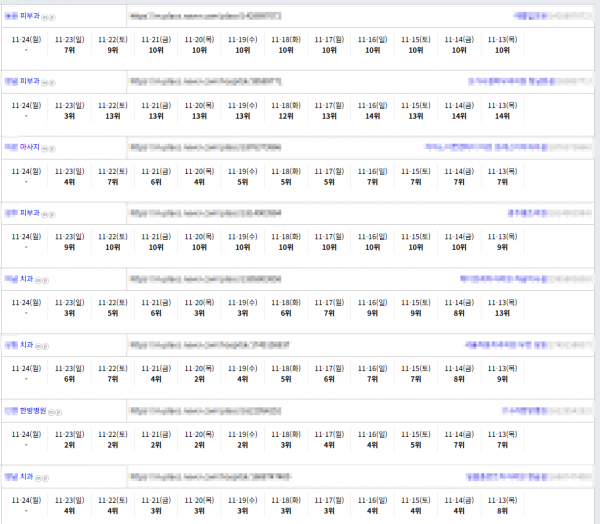
Task: Select the 11-13 cell showing 13위
Action: 502,308
